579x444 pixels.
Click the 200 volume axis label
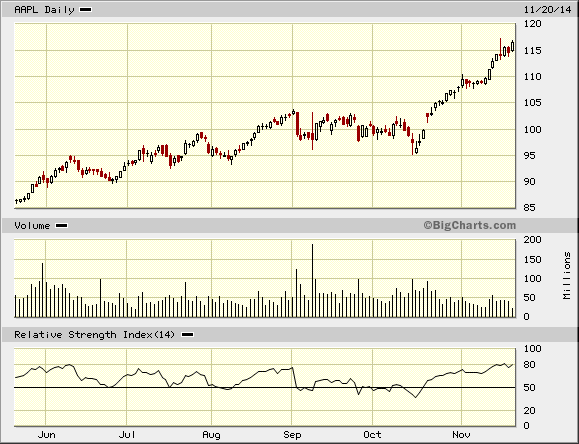tap(532, 240)
